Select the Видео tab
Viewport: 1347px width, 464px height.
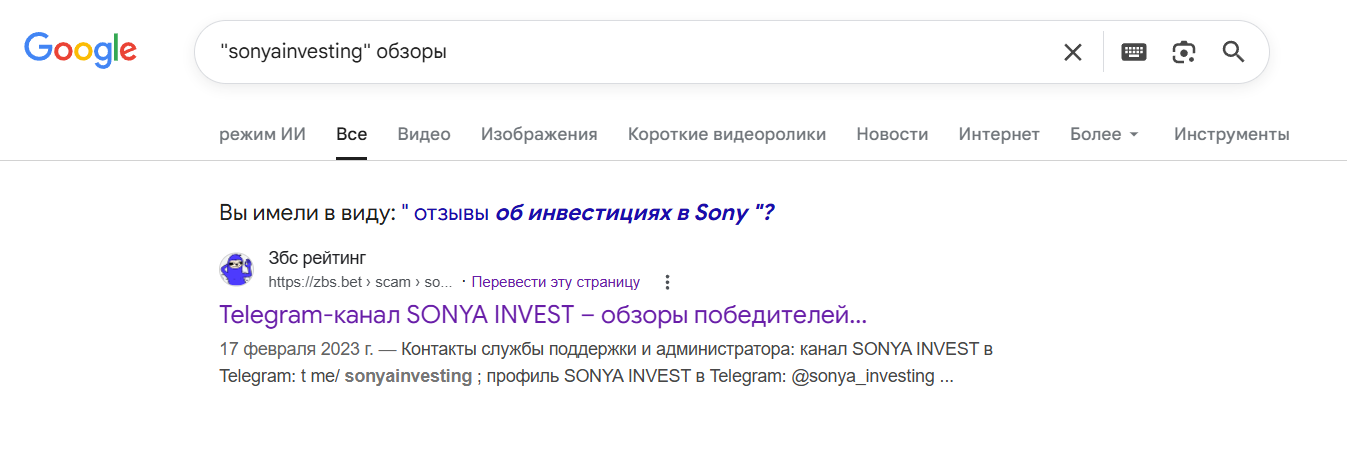click(x=424, y=134)
